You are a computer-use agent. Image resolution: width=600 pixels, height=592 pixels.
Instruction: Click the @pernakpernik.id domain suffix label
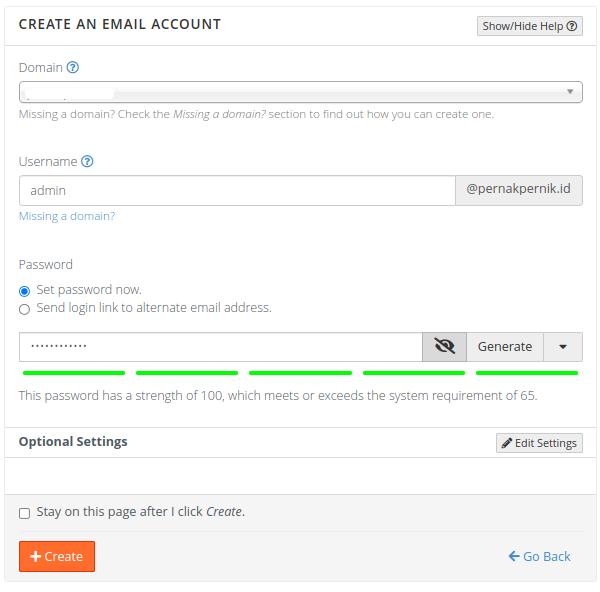(519, 190)
